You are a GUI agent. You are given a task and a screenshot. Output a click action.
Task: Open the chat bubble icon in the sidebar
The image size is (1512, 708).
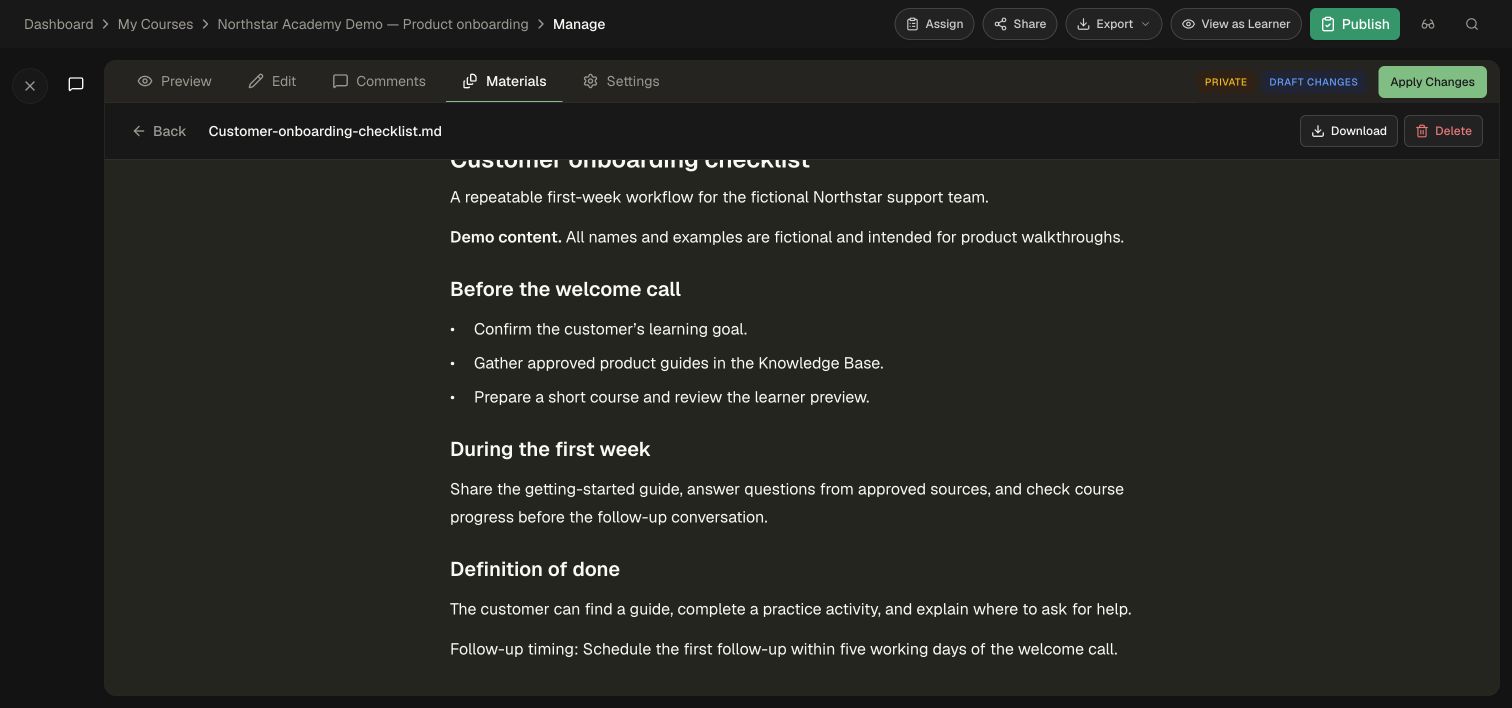pos(76,84)
